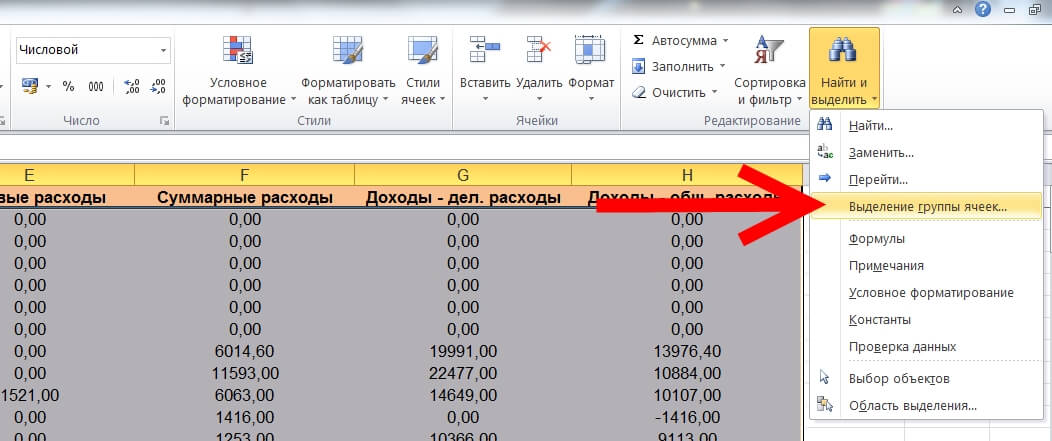
Task: Click the Delete cells (Удалить) icon
Action: tap(539, 52)
